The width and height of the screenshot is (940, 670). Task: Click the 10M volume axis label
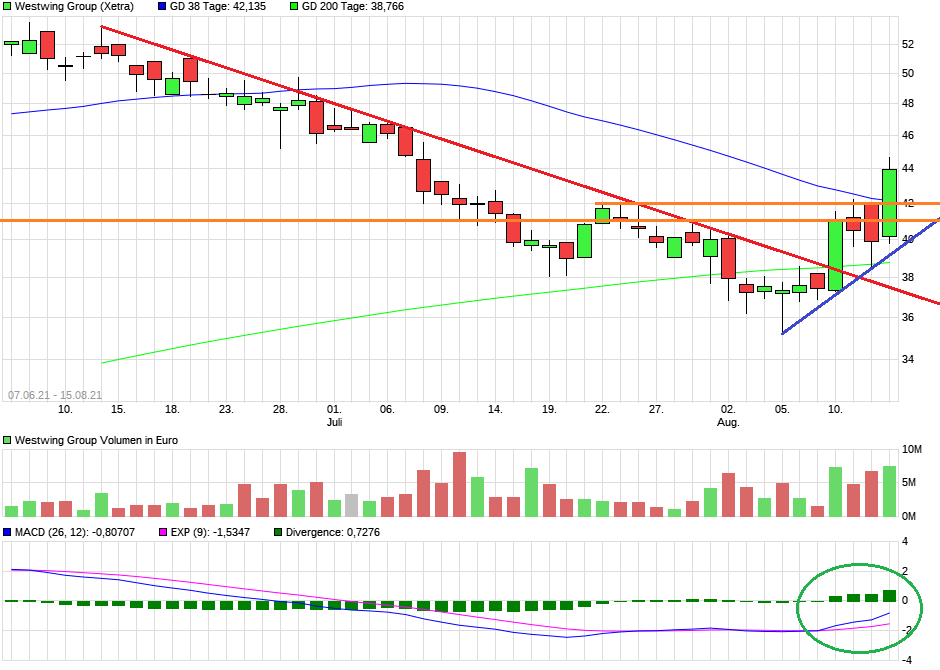click(911, 451)
